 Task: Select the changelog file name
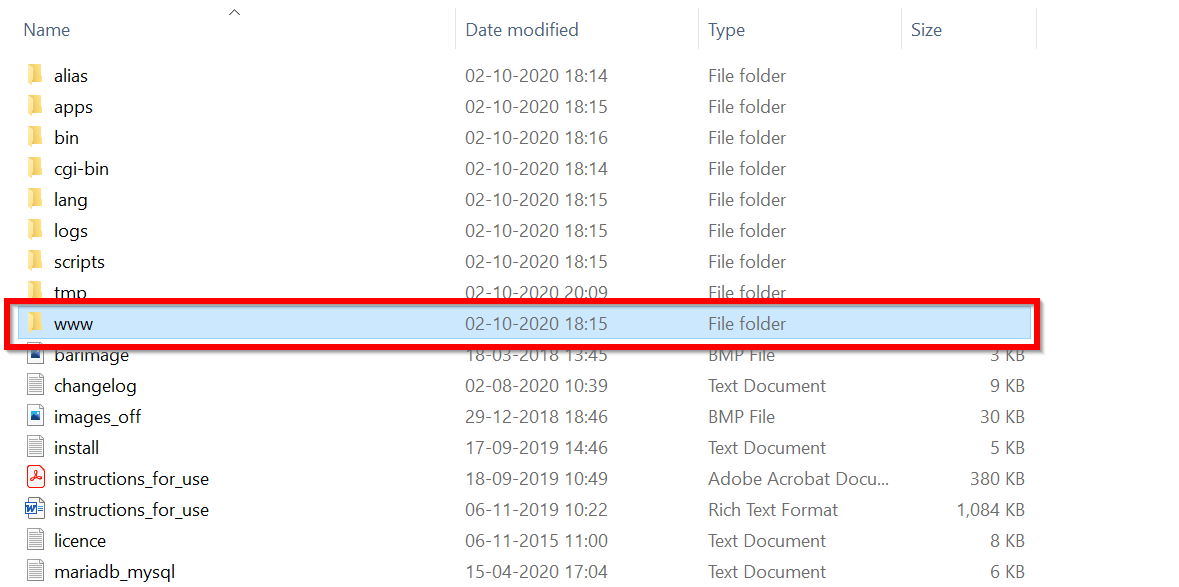pyautogui.click(x=95, y=386)
